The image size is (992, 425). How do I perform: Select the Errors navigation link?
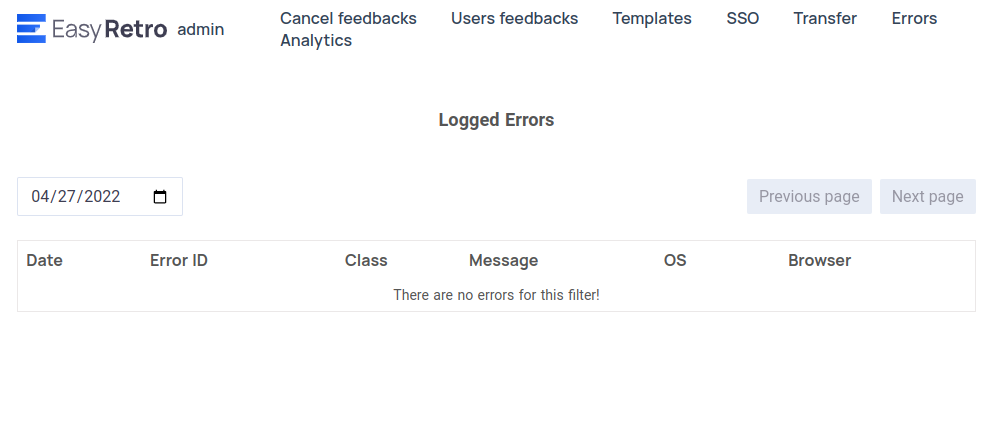[914, 18]
